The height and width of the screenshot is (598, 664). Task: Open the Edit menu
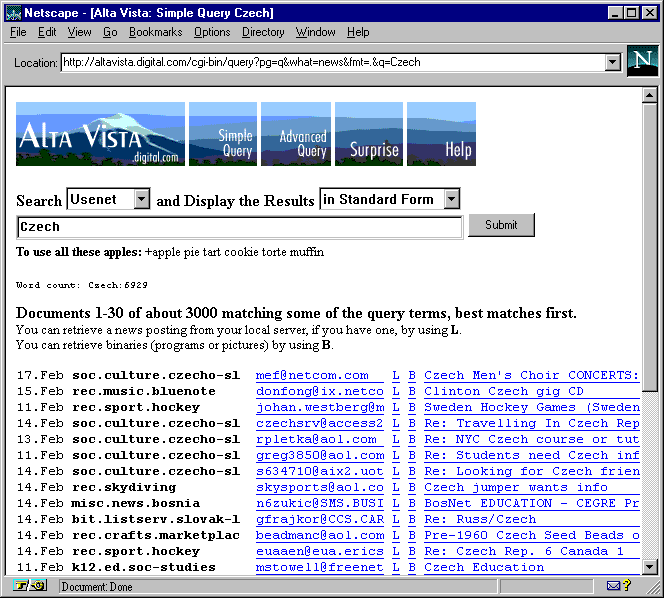pyautogui.click(x=47, y=32)
